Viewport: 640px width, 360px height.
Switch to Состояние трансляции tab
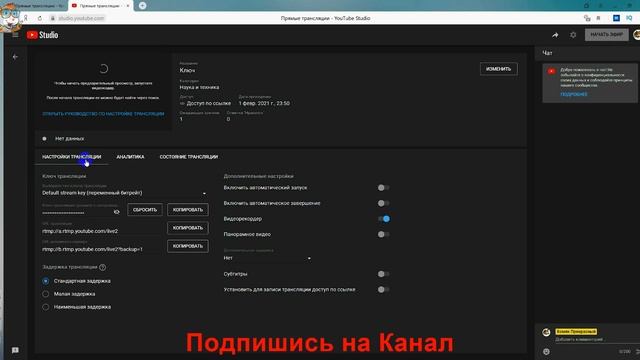[x=189, y=157]
